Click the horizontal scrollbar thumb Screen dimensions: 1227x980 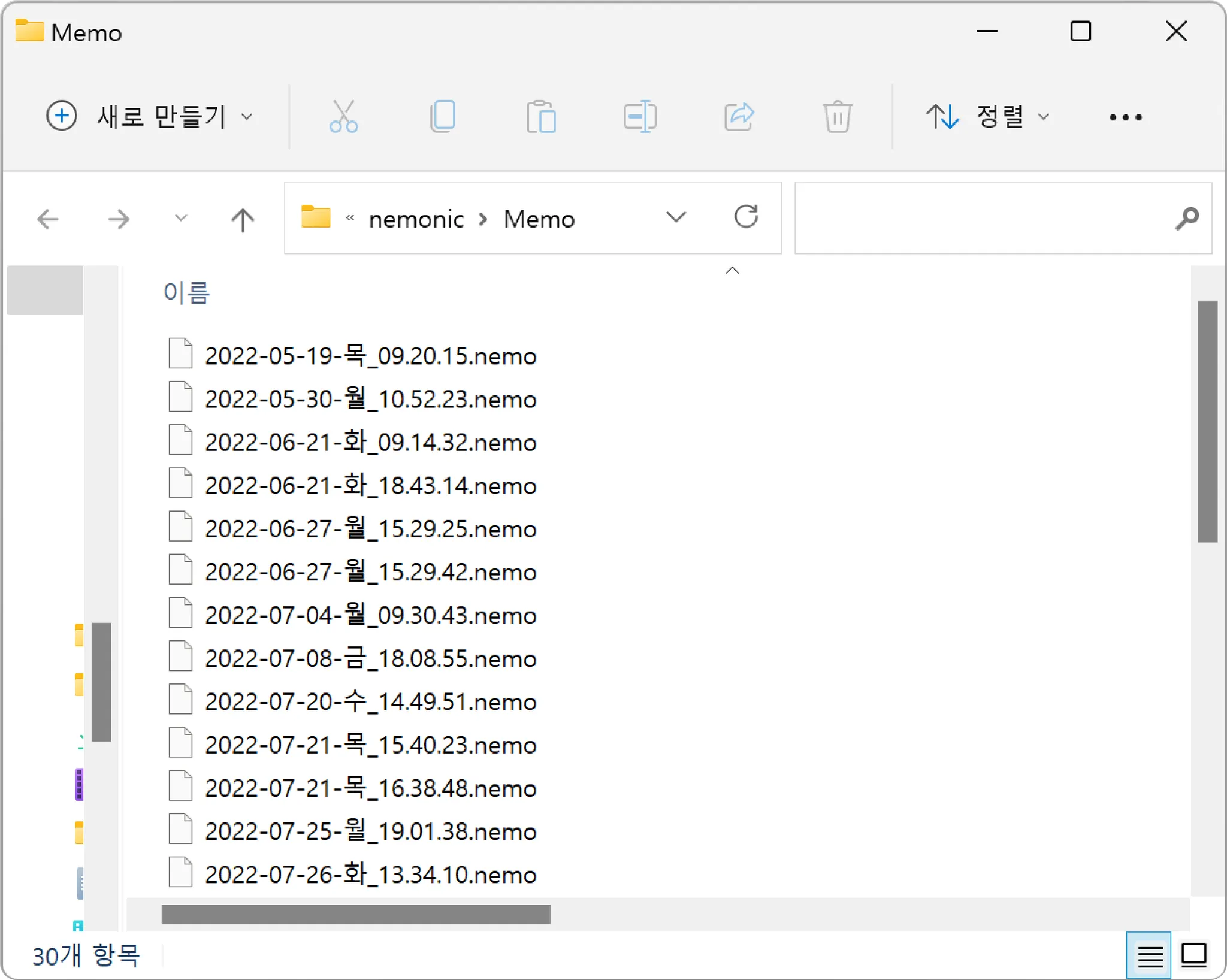point(356,915)
